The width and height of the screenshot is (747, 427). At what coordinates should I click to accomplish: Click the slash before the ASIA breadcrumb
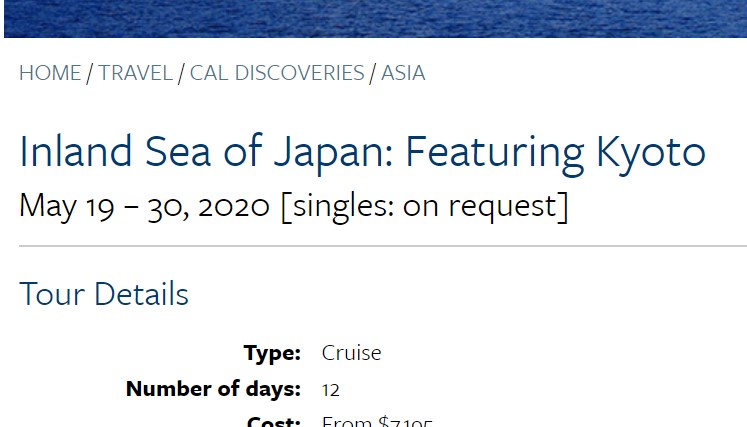(373, 73)
